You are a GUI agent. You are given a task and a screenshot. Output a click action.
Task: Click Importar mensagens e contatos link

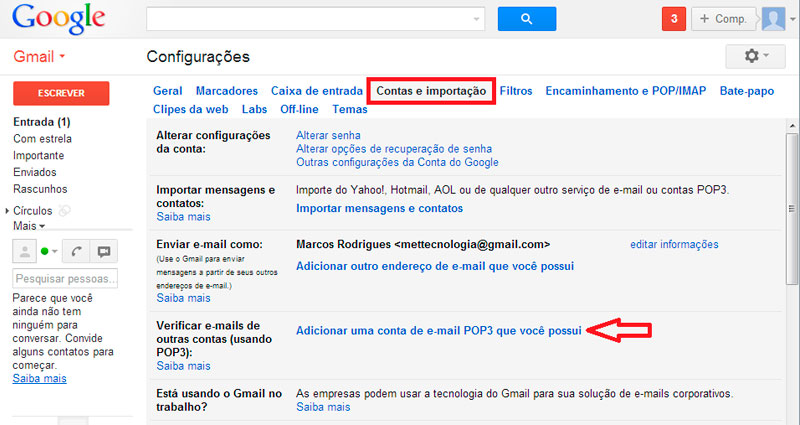380,208
